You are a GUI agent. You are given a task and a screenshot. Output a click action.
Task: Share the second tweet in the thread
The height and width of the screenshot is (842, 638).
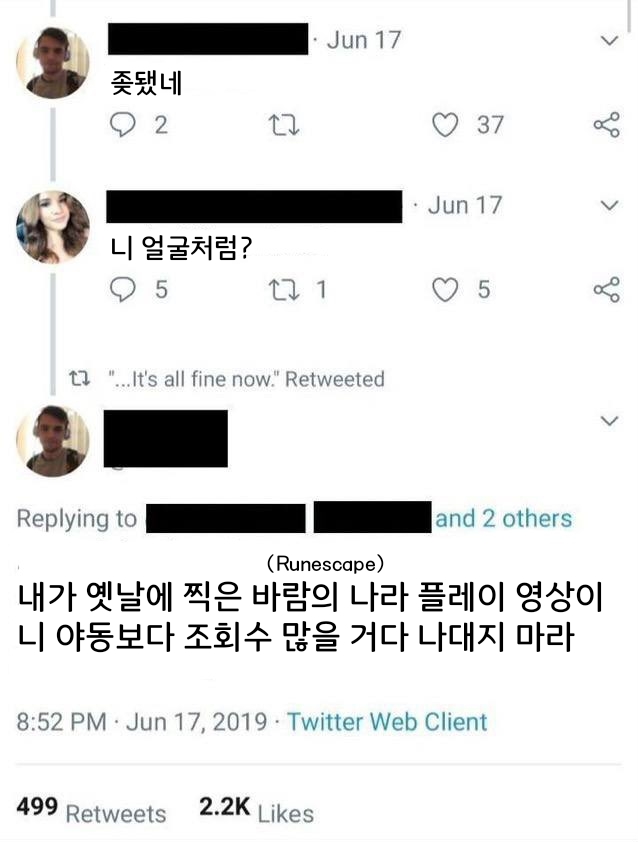coord(607,290)
